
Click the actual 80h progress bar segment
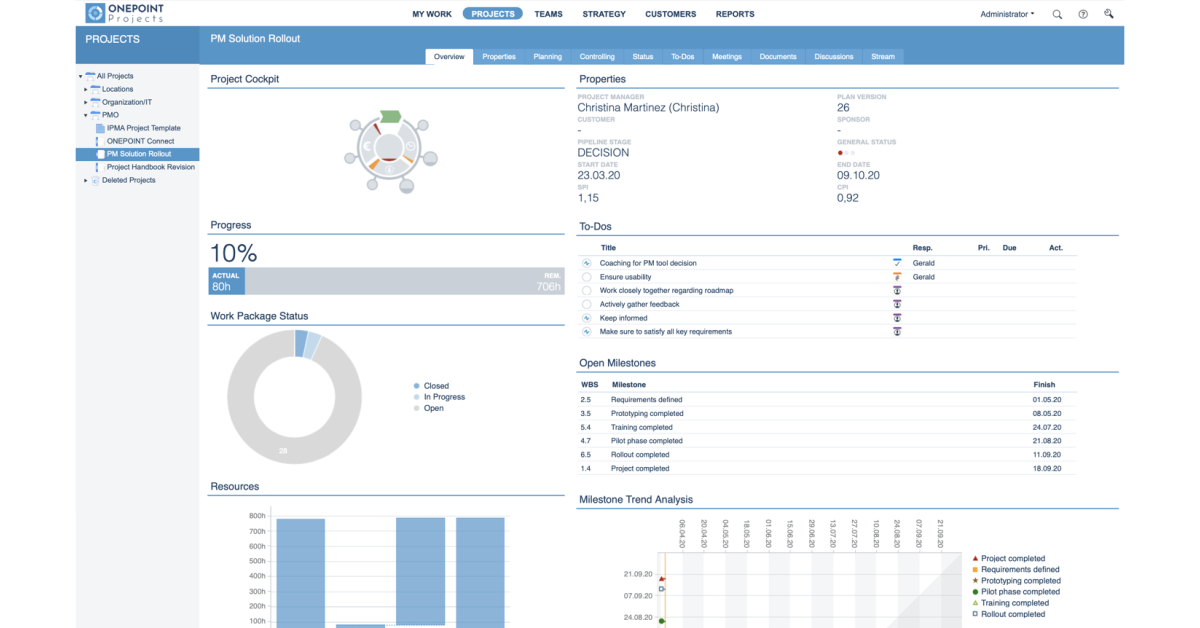tap(226, 281)
